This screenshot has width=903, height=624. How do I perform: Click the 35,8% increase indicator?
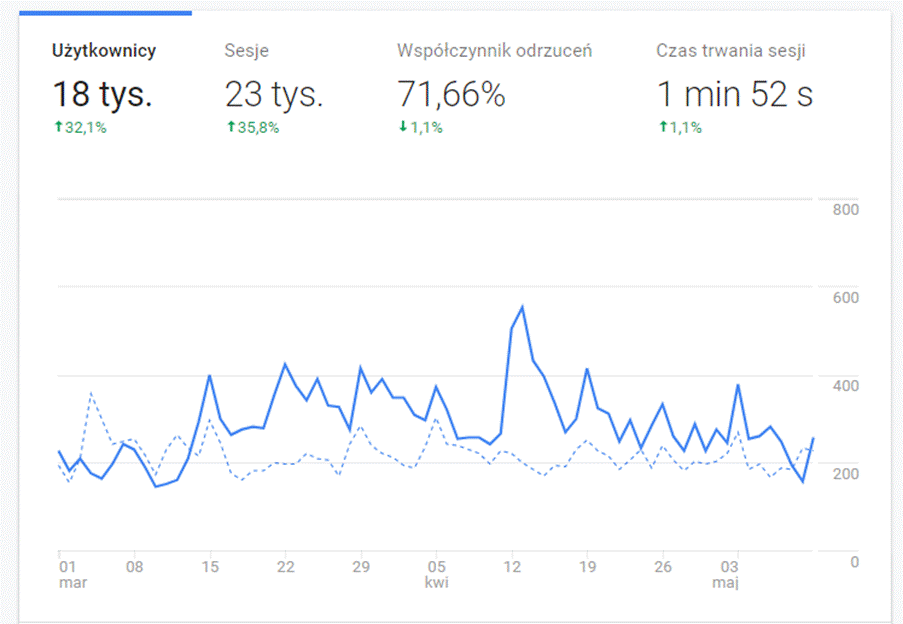tap(253, 127)
